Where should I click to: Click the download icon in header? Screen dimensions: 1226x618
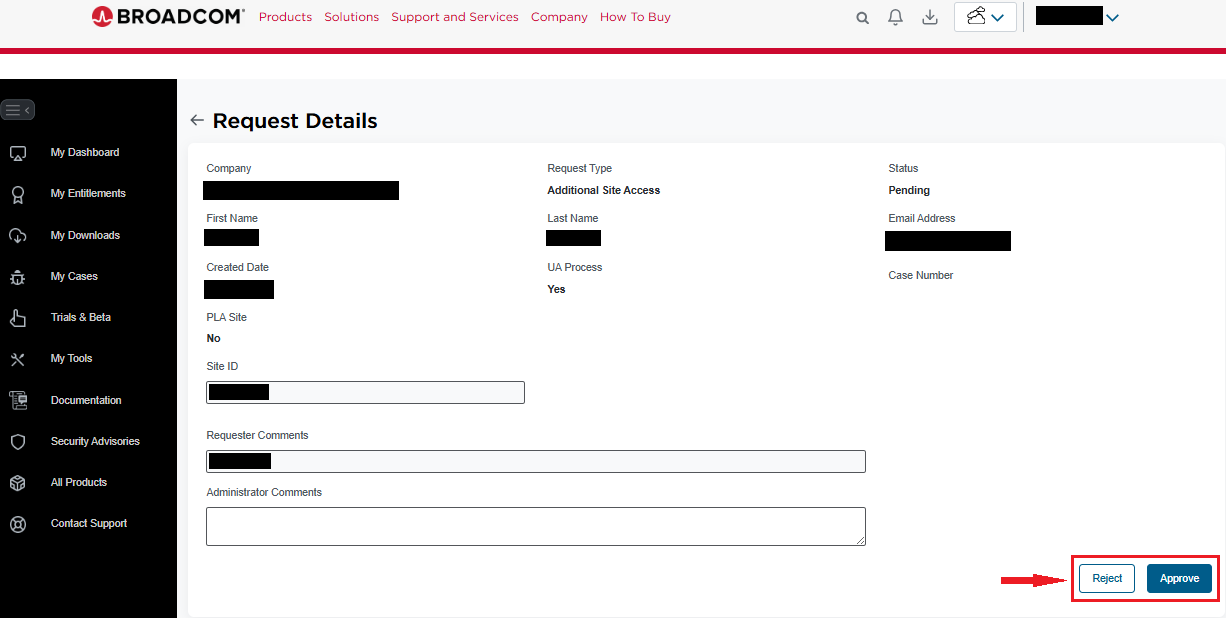click(x=930, y=17)
